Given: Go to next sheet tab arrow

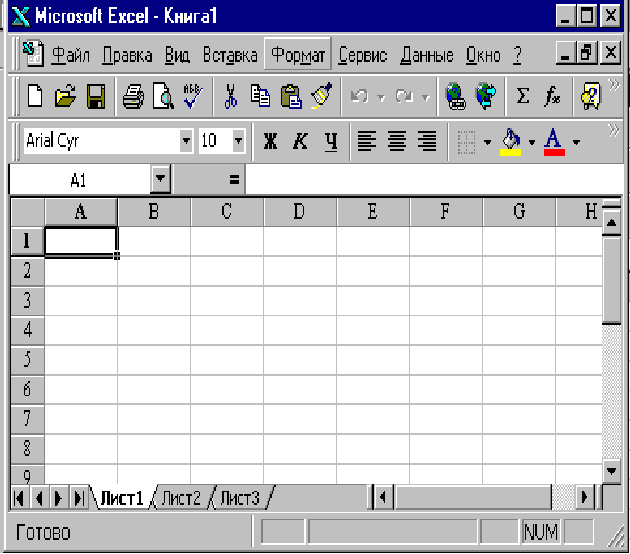Looking at the screenshot, I should [x=58, y=498].
